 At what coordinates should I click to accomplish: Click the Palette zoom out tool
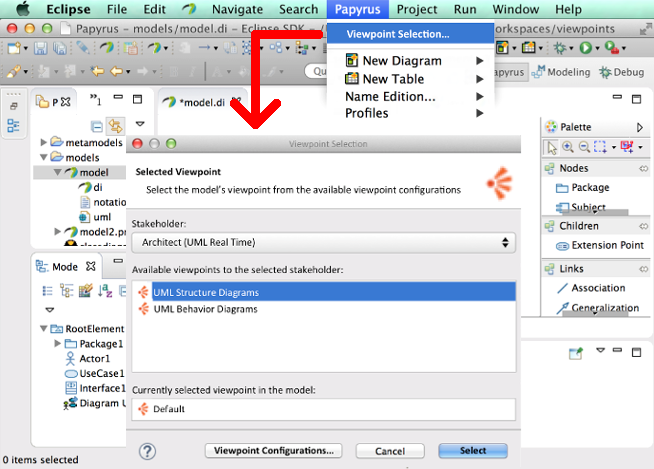(584, 147)
